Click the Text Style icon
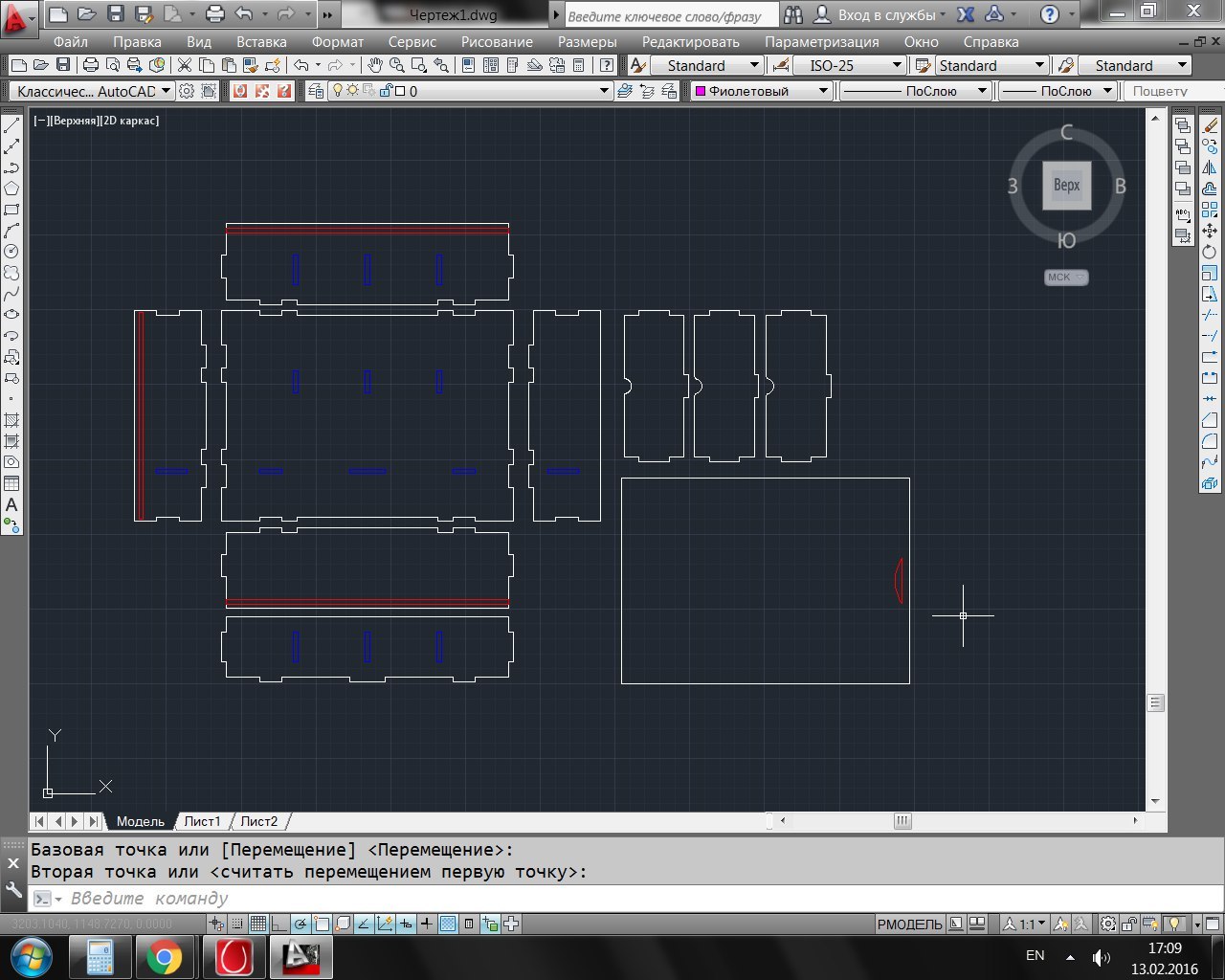Viewport: 1225px width, 980px height. coord(637,65)
